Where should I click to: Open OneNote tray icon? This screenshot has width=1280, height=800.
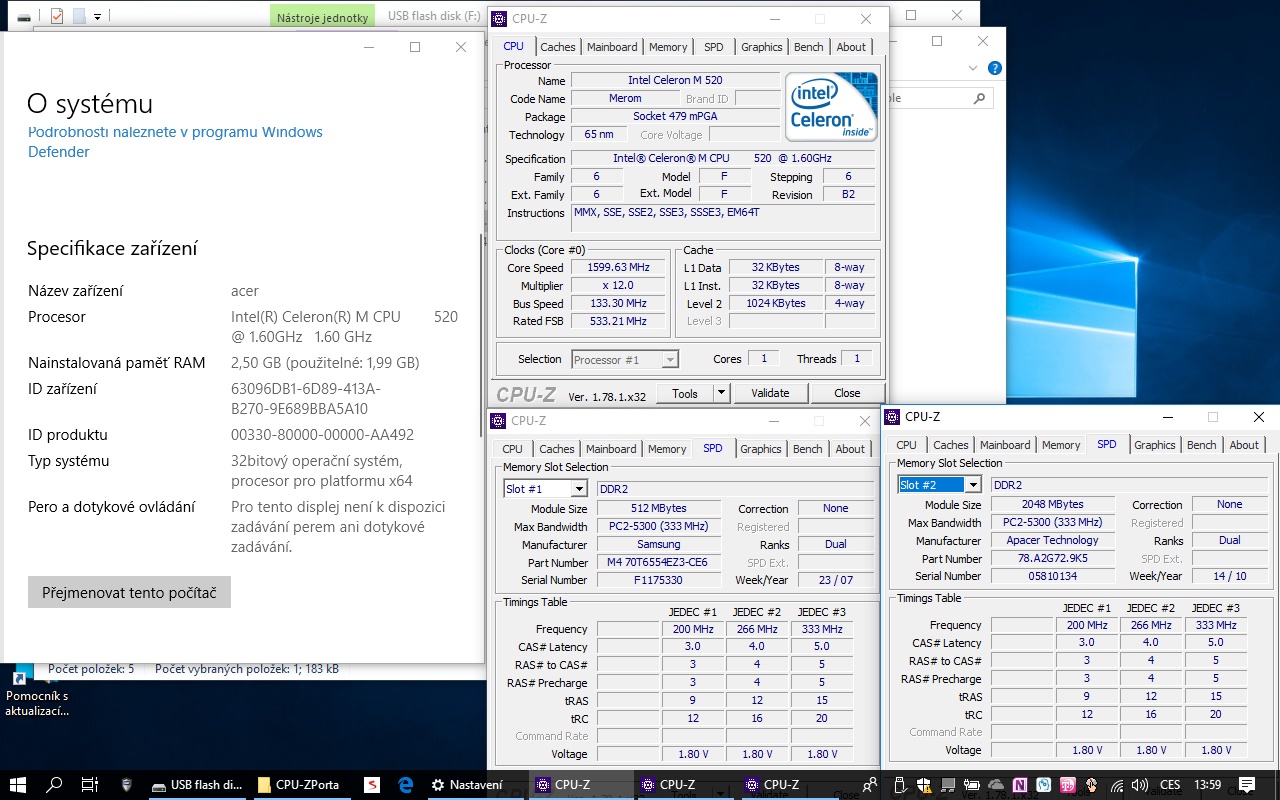tap(1020, 785)
